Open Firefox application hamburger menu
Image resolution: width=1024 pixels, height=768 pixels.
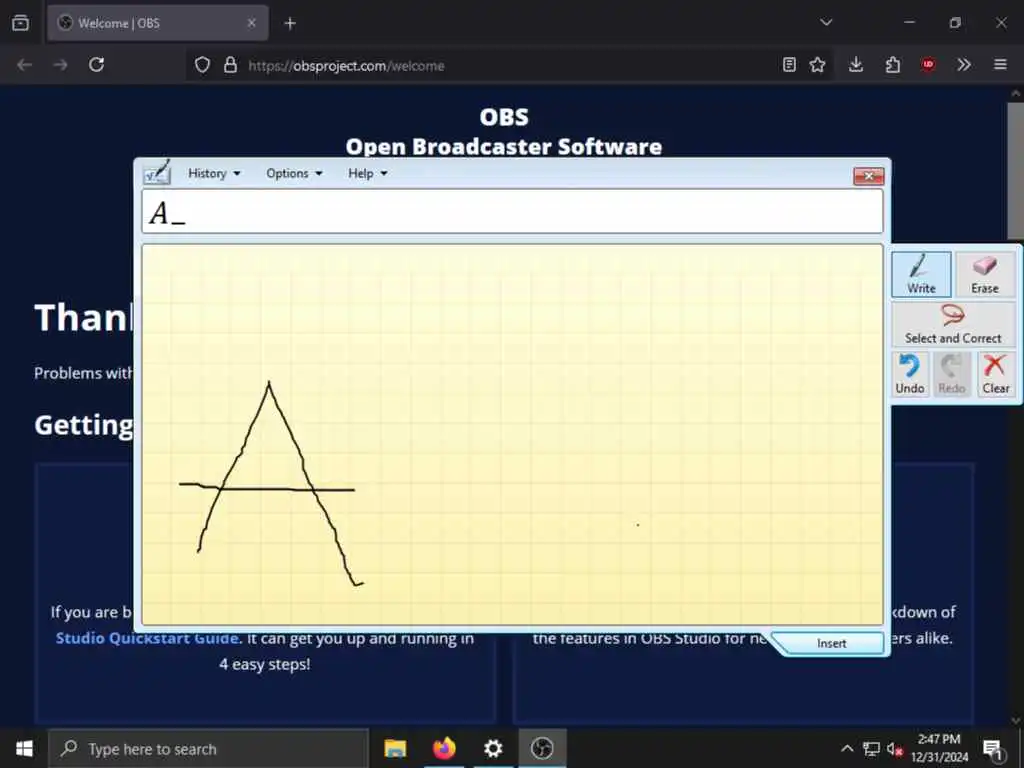[1000, 65]
